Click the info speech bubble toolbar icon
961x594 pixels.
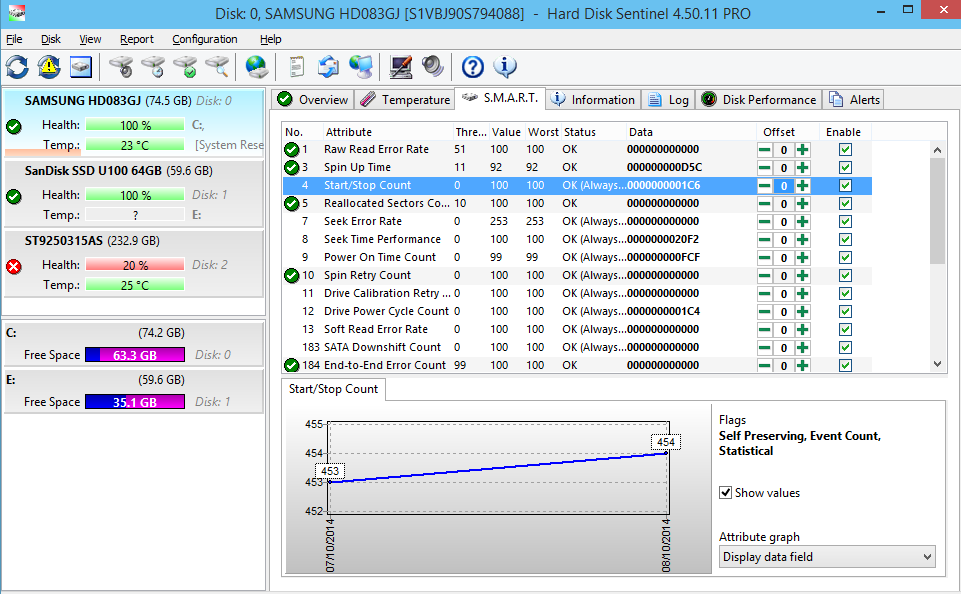point(505,67)
